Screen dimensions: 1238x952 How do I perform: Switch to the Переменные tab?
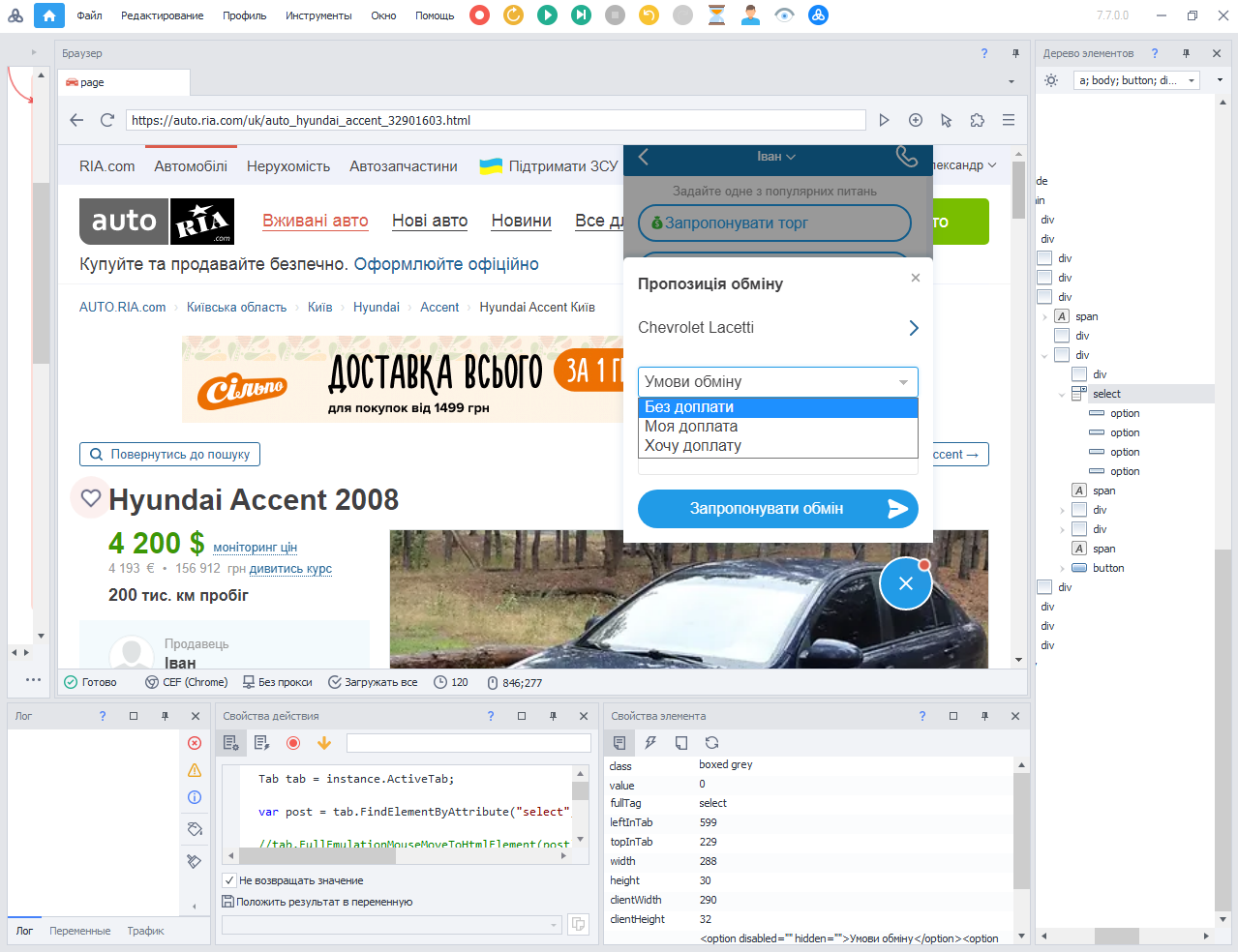pos(79,931)
